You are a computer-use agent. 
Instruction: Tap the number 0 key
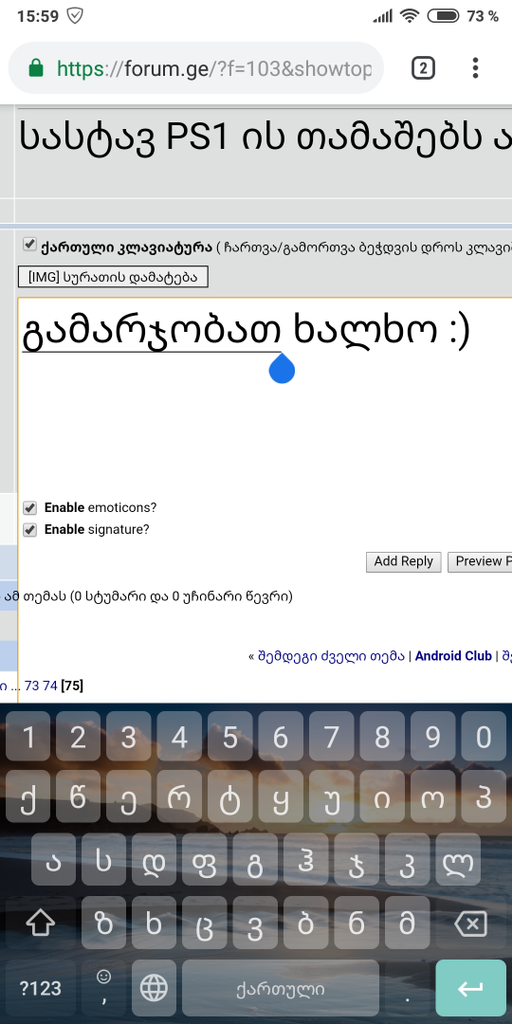[483, 737]
